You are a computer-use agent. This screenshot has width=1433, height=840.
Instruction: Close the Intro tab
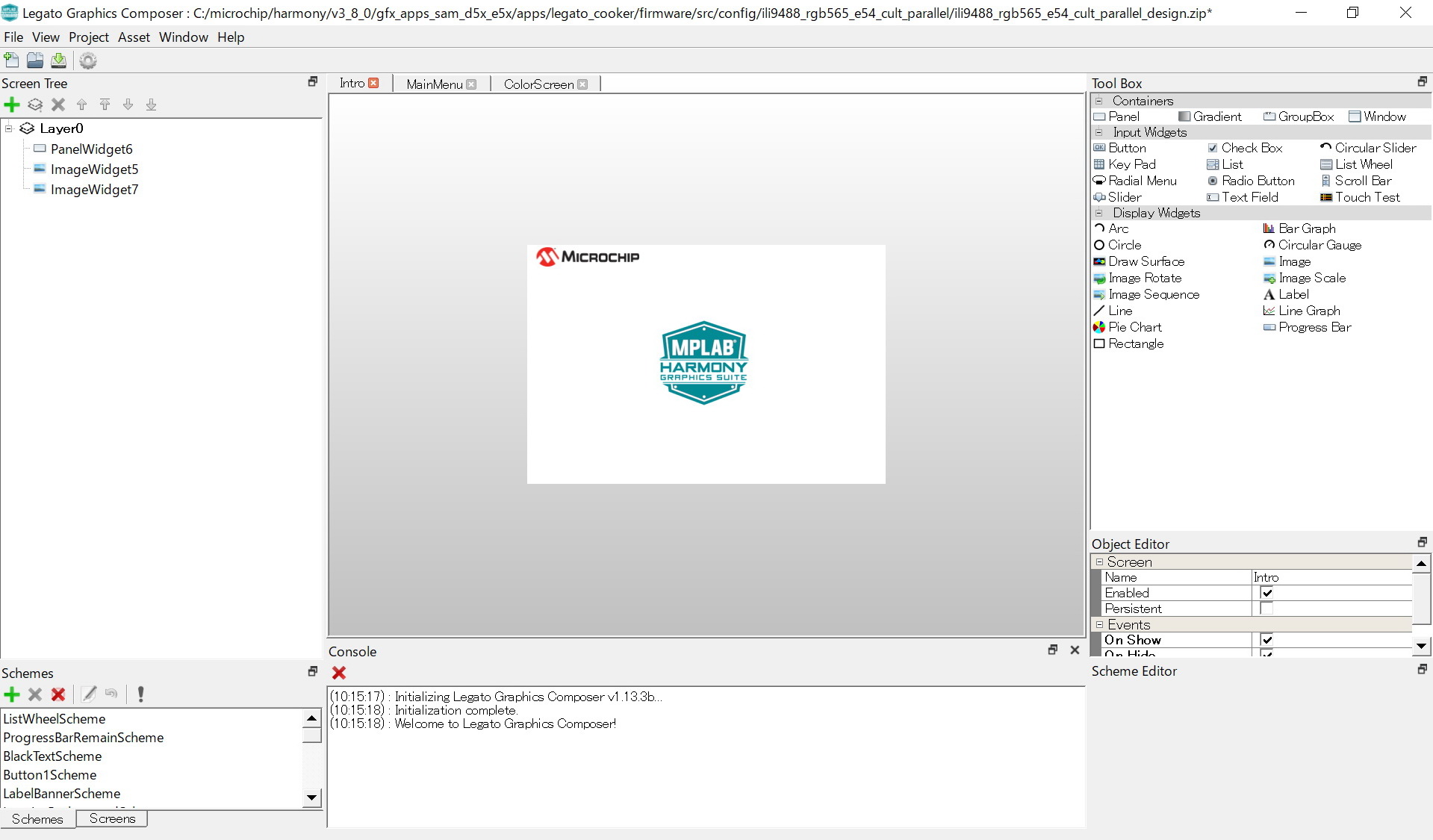point(373,83)
